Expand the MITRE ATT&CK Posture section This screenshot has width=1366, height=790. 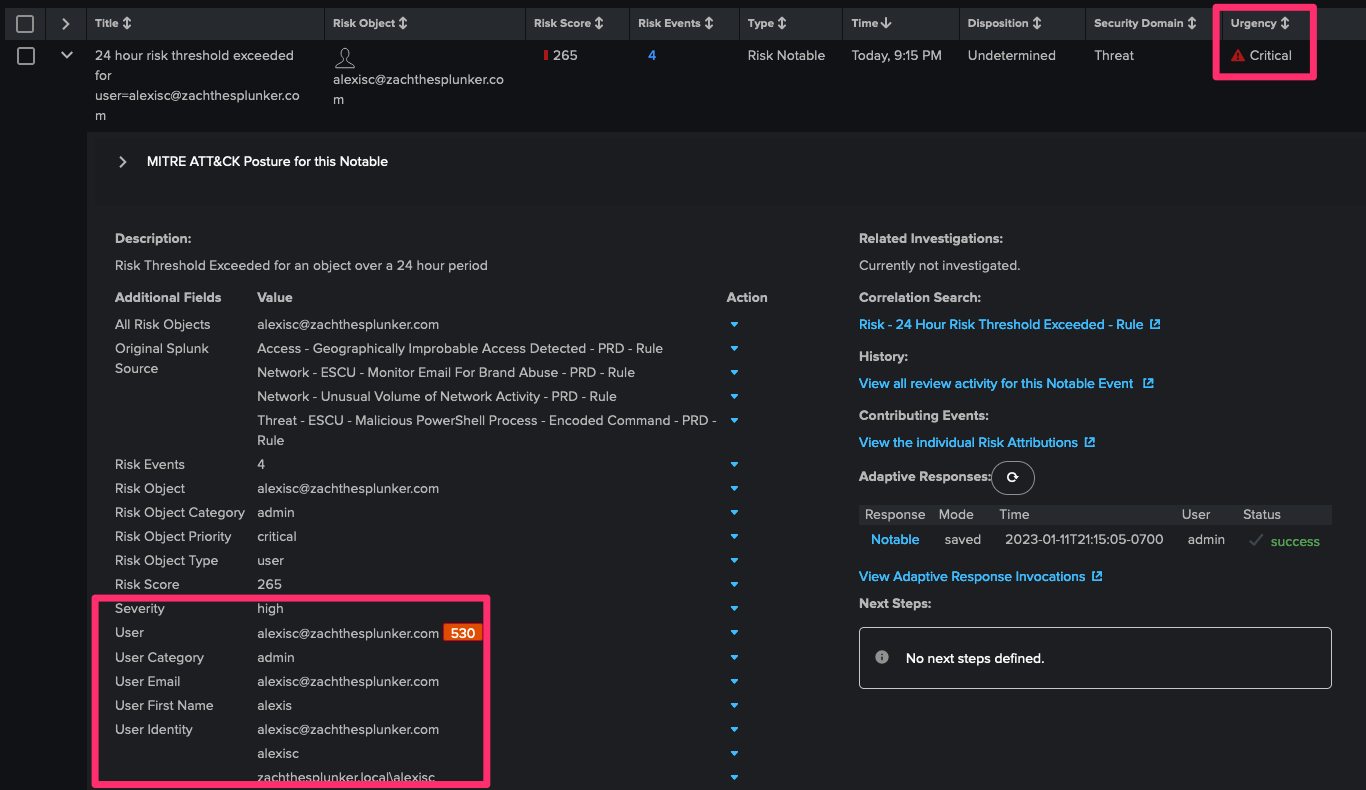(123, 162)
